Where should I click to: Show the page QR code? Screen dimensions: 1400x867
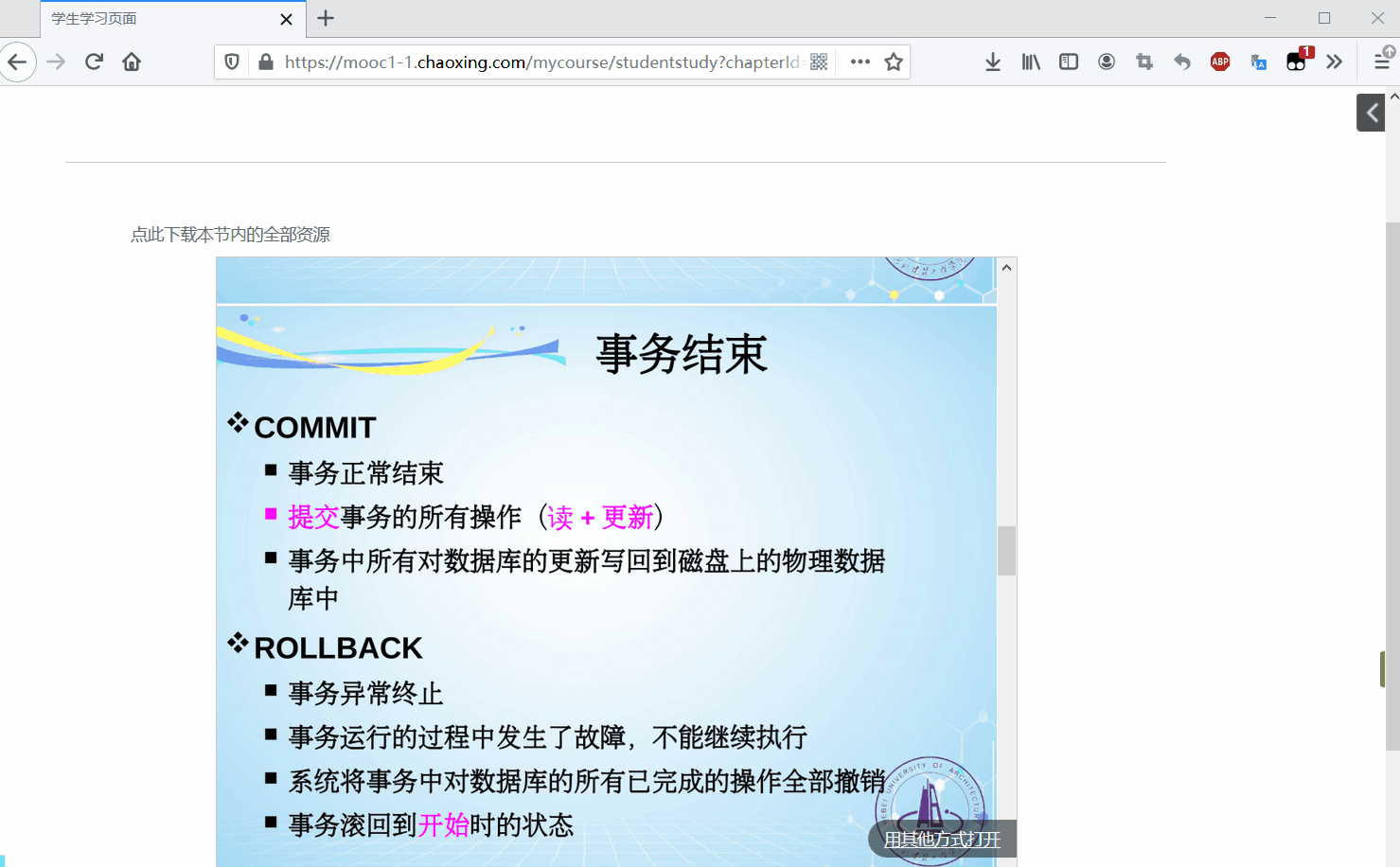click(x=819, y=62)
